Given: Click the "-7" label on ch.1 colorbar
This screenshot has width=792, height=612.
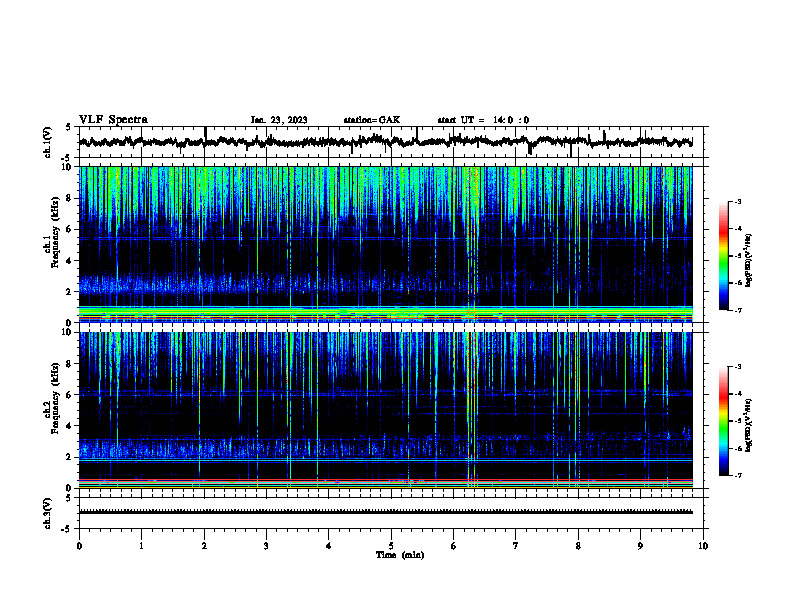Looking at the screenshot, I should pos(738,310).
